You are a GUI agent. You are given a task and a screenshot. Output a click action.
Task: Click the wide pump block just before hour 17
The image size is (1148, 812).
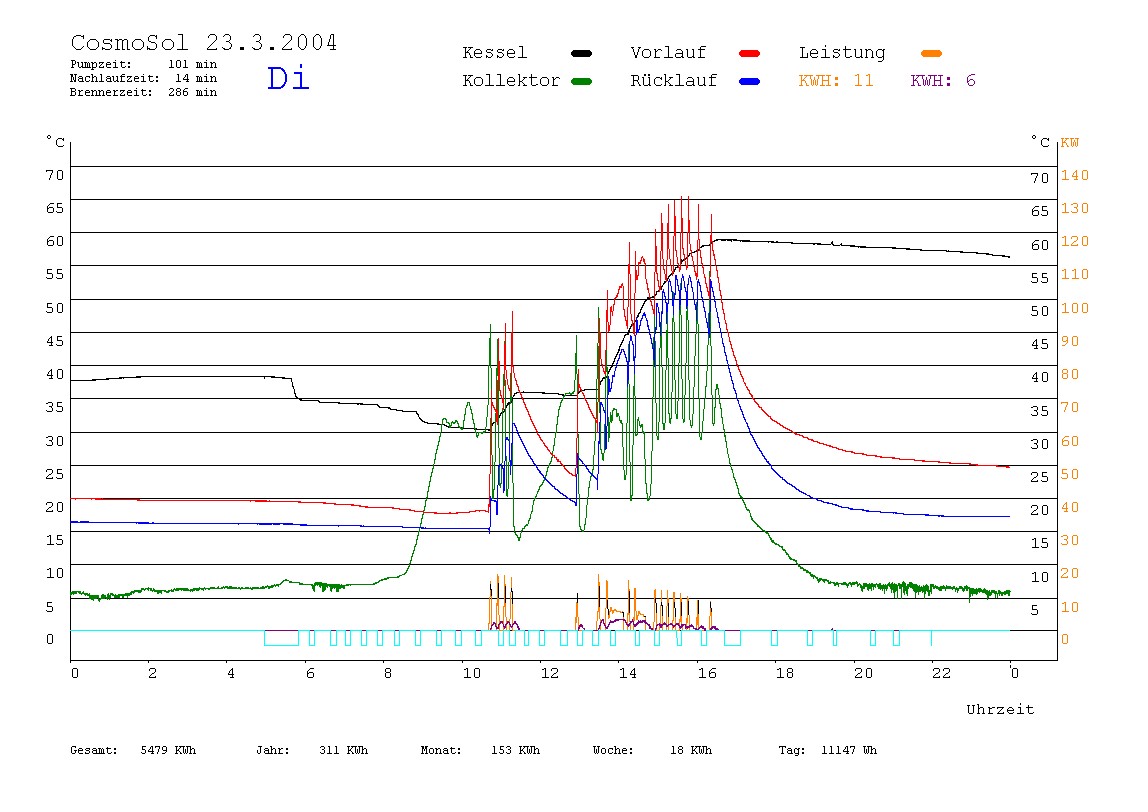pos(732,638)
